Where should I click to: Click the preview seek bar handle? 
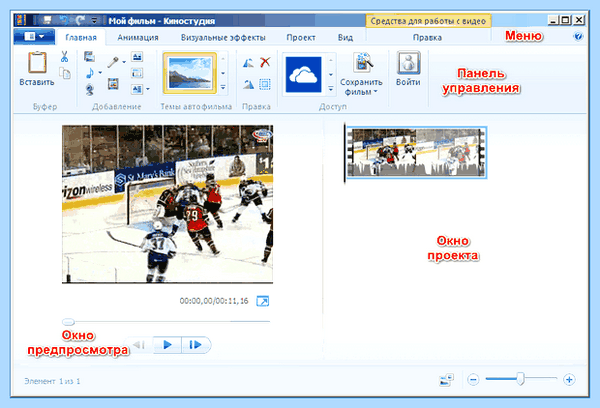(68, 322)
